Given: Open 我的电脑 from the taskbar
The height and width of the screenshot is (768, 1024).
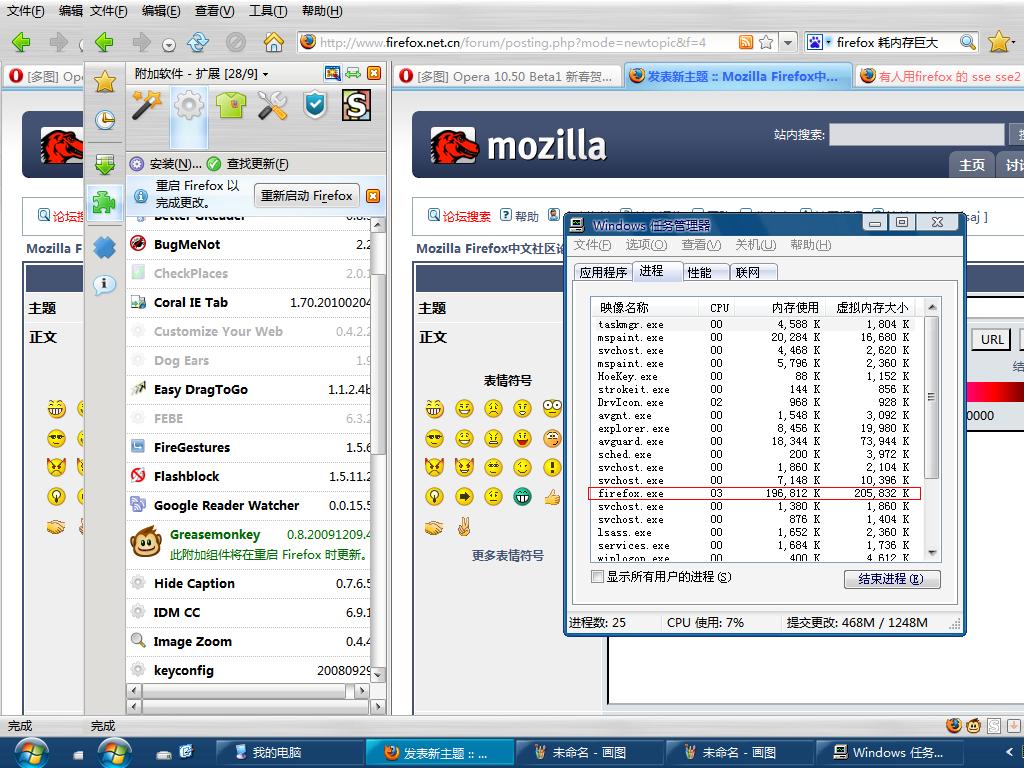Looking at the screenshot, I should tap(289, 753).
